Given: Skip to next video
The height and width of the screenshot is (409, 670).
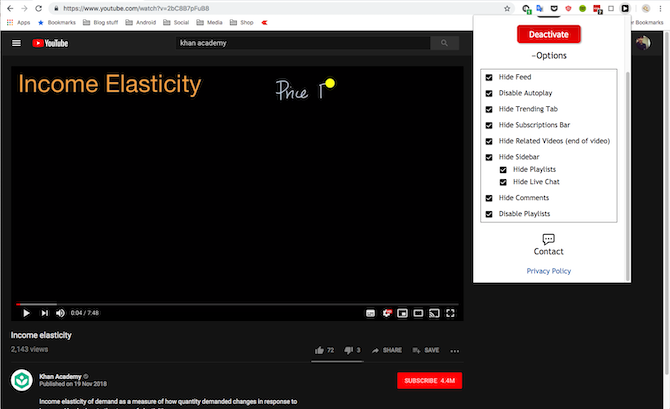Looking at the screenshot, I should 44,313.
